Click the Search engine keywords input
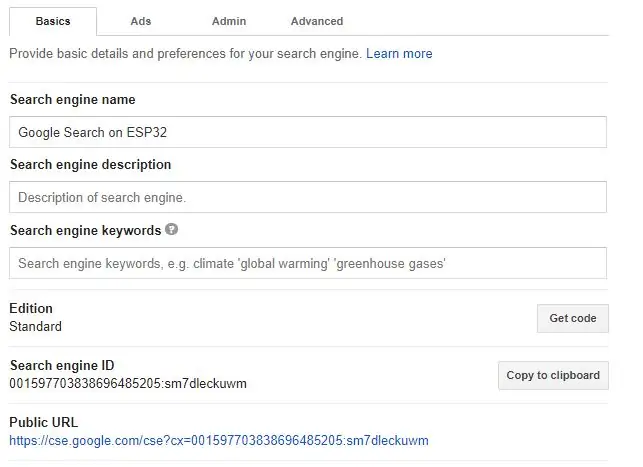This screenshot has height=467, width=643. pos(308,263)
